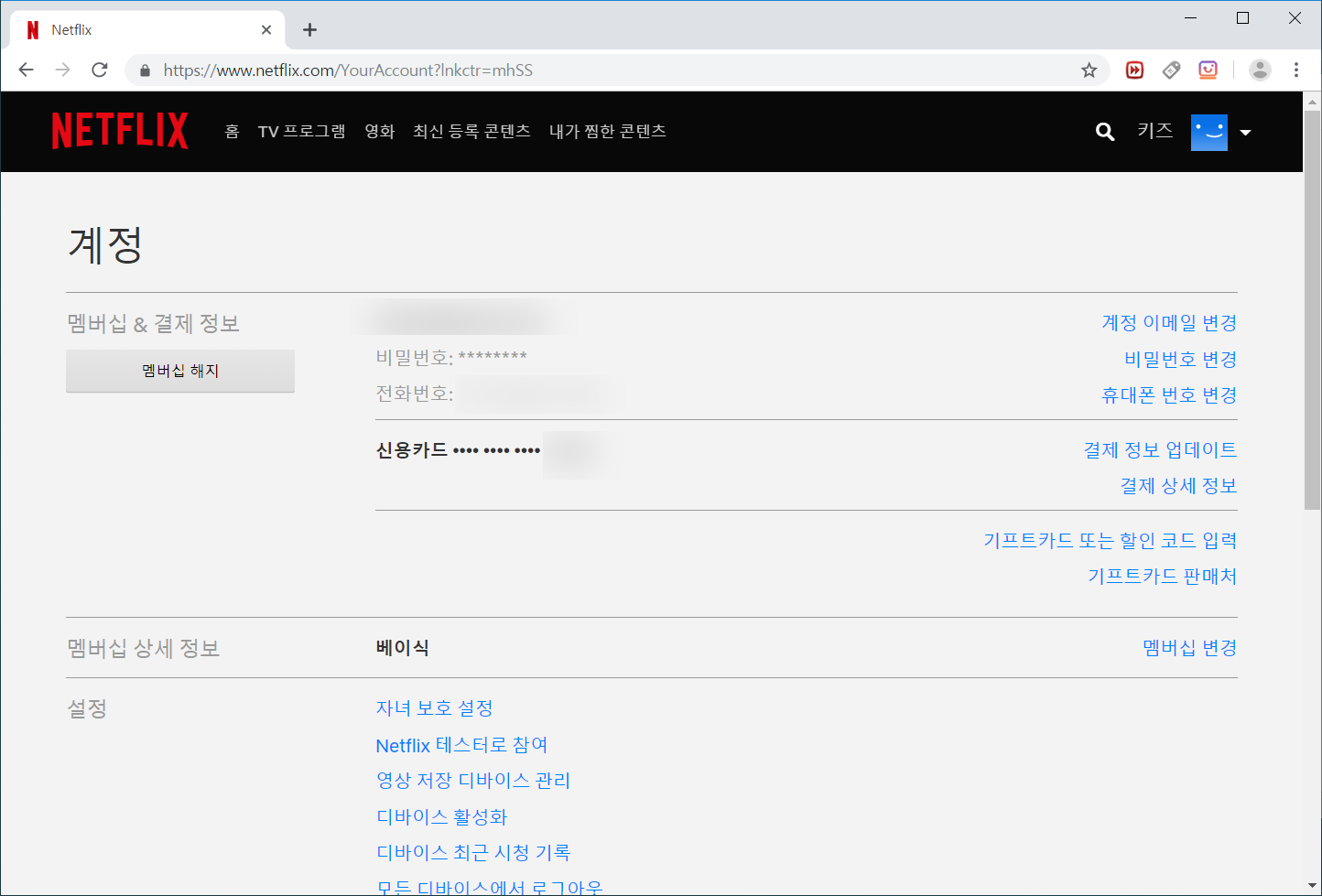Image resolution: width=1322 pixels, height=896 pixels.
Task: Open 내가 찜한 콘텐츠 menu item
Action: click(x=608, y=132)
